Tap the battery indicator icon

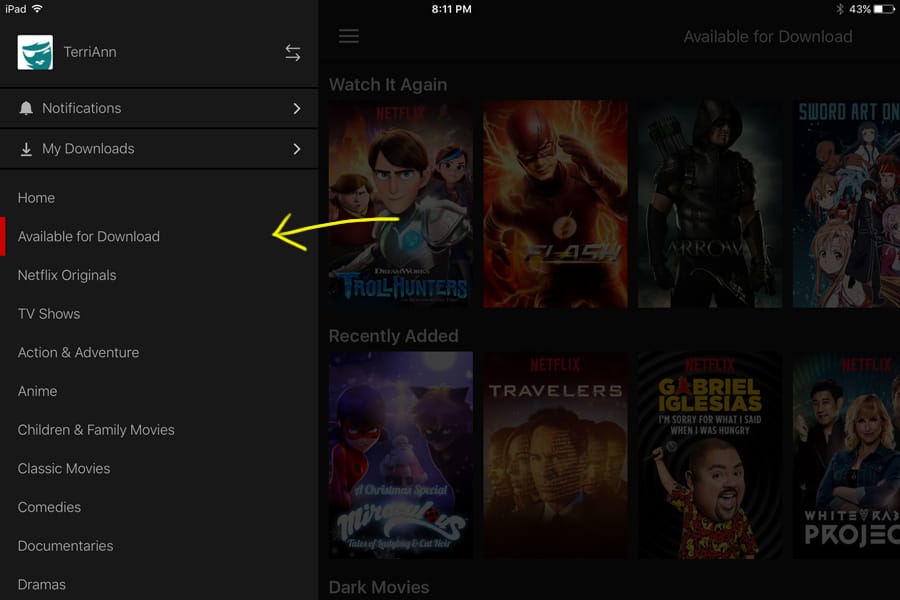click(884, 9)
